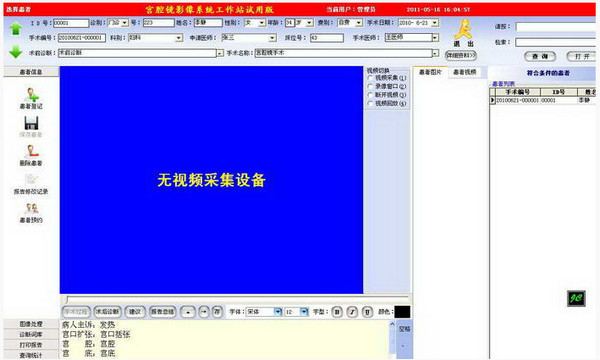Open the 打印报告 sidebar section
600x360 pixels.
(x=31, y=345)
